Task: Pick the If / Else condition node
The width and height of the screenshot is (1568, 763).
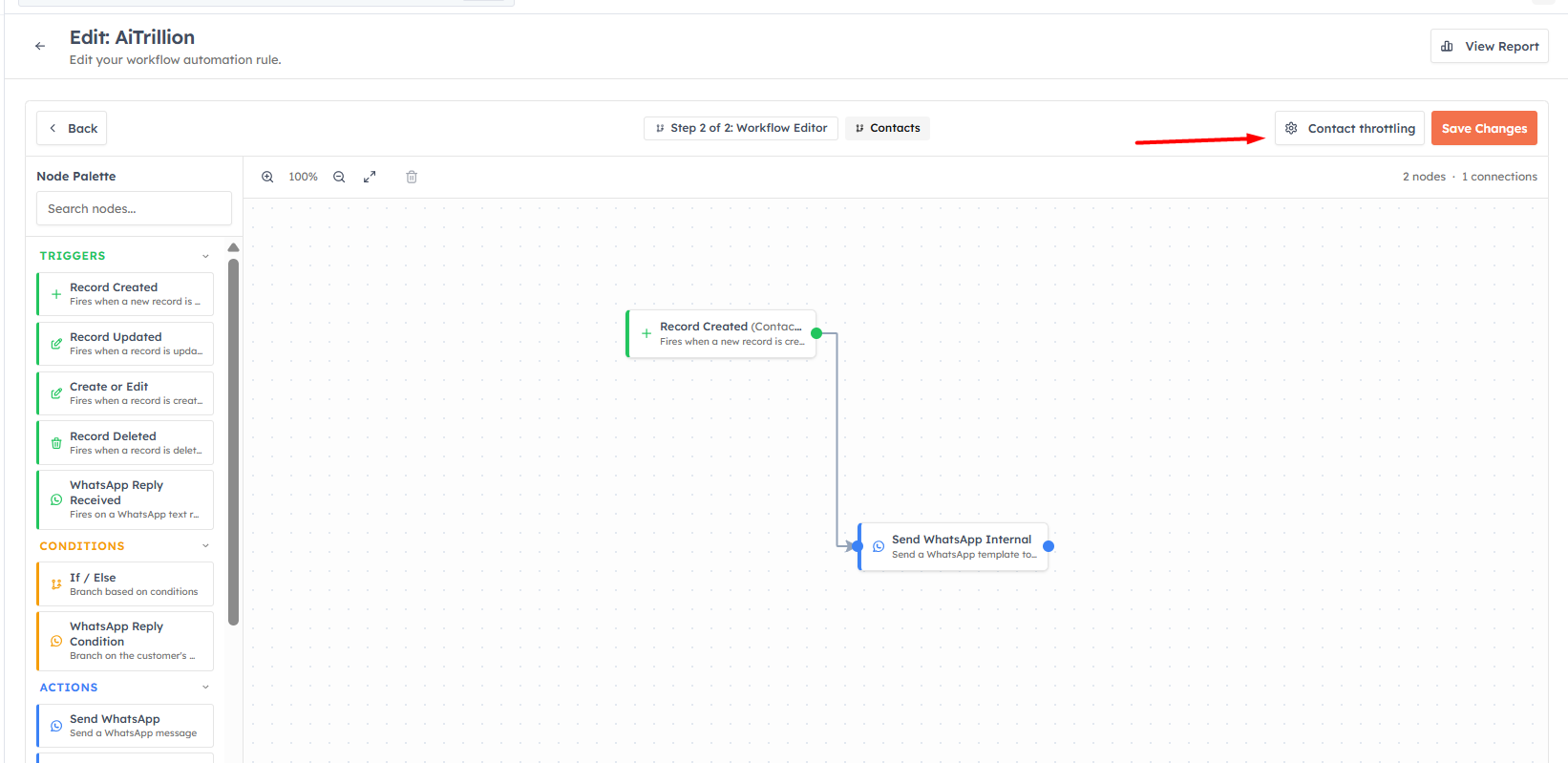Action: [x=125, y=584]
